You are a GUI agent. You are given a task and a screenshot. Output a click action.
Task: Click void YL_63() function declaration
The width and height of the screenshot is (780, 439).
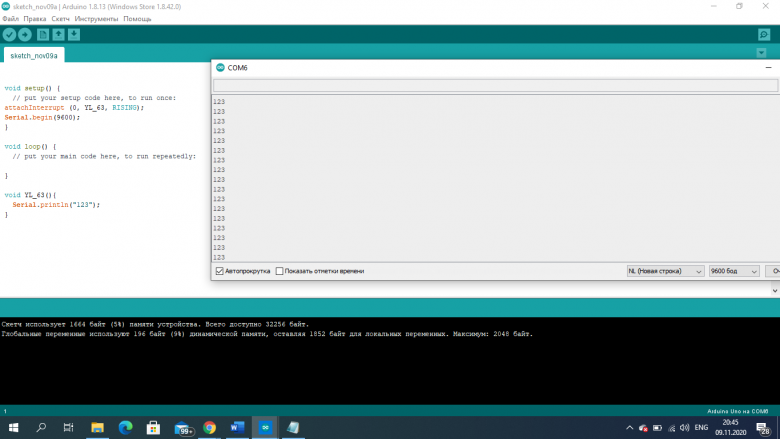click(x=30, y=195)
